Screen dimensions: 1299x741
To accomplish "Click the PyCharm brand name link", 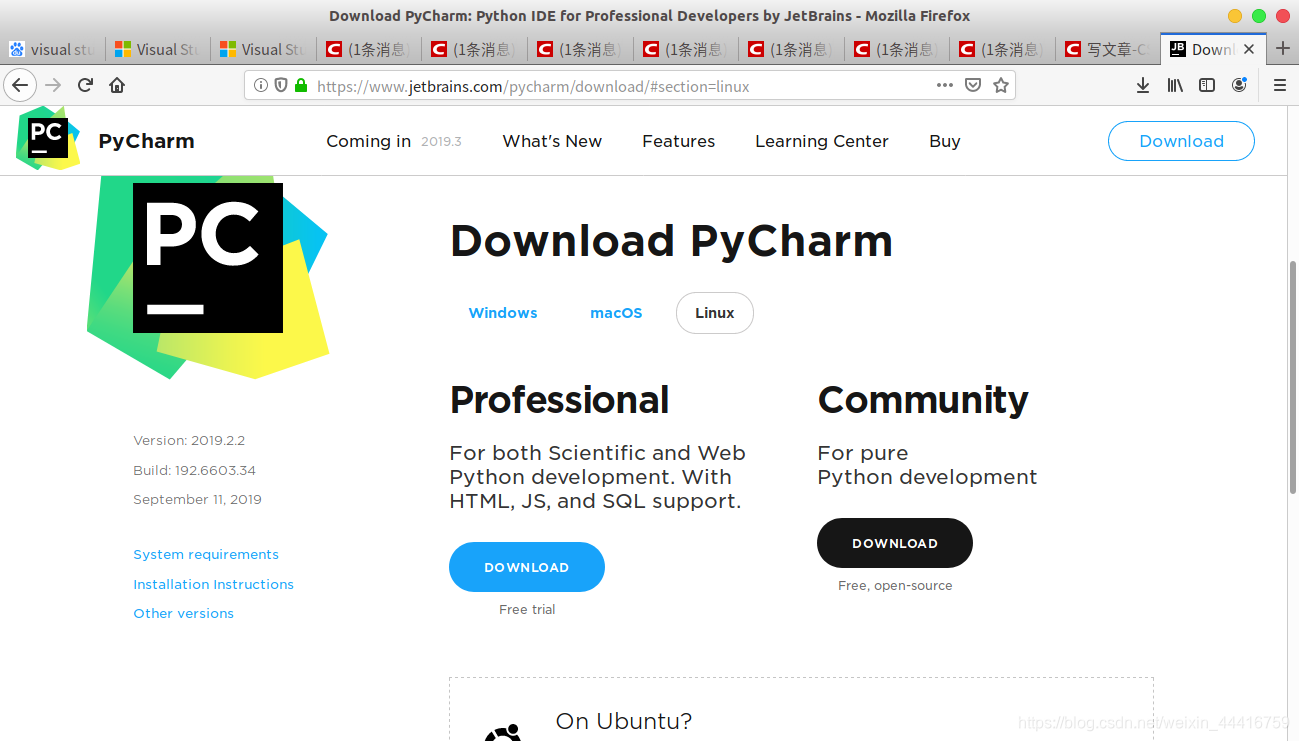I will [146, 141].
